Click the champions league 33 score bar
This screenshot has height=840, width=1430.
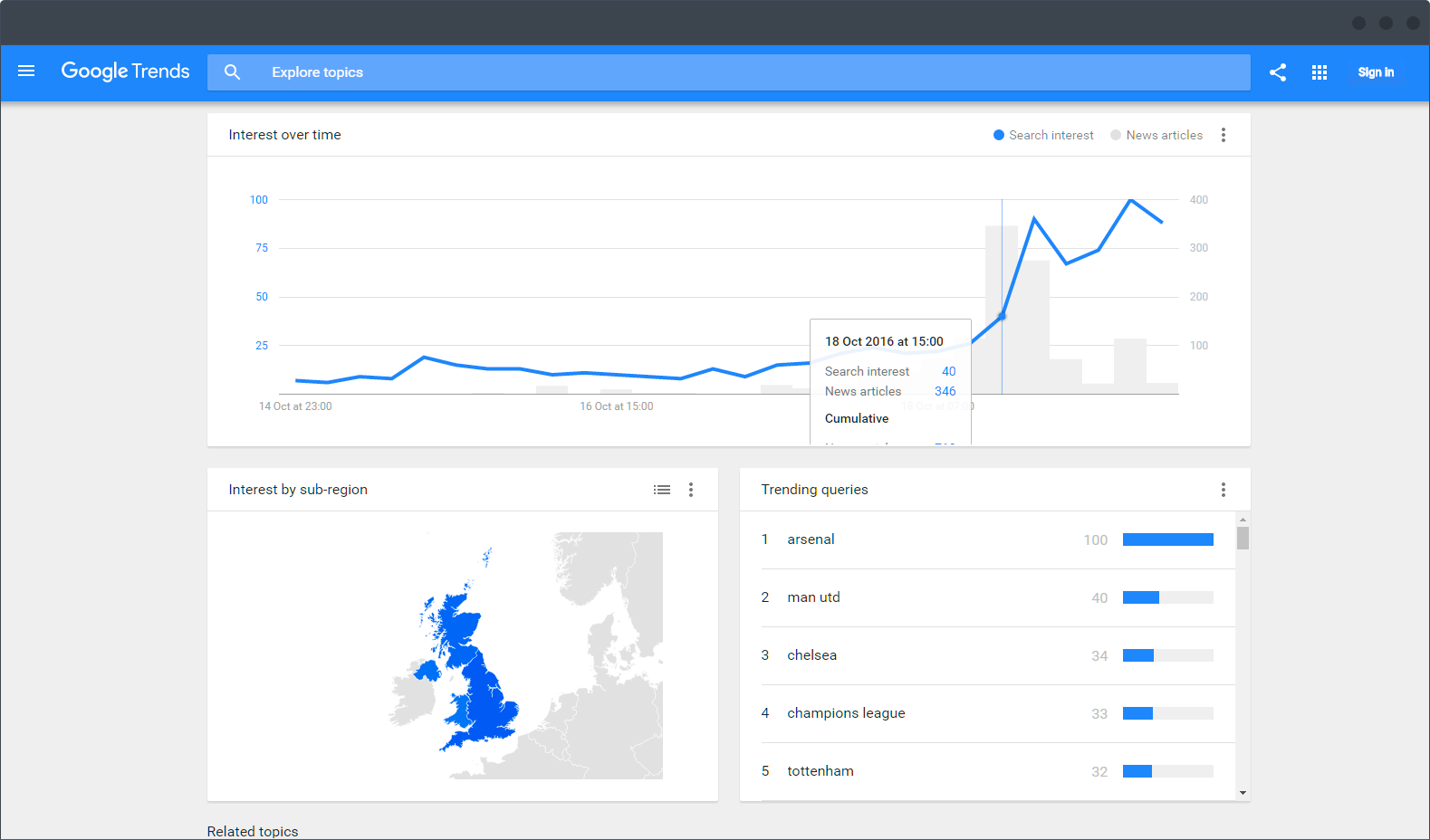[1168, 713]
